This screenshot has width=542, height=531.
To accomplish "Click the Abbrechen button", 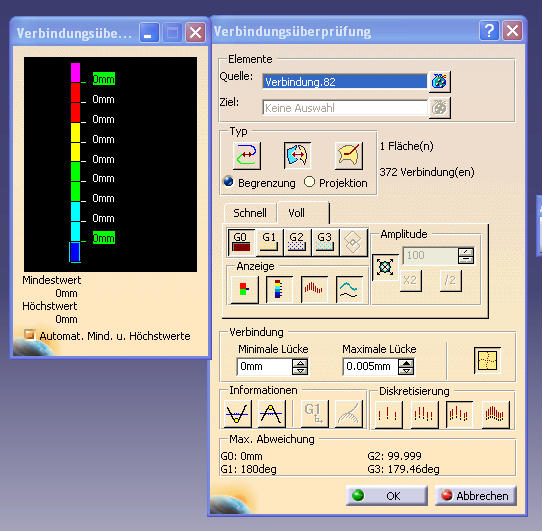I will click(x=476, y=496).
